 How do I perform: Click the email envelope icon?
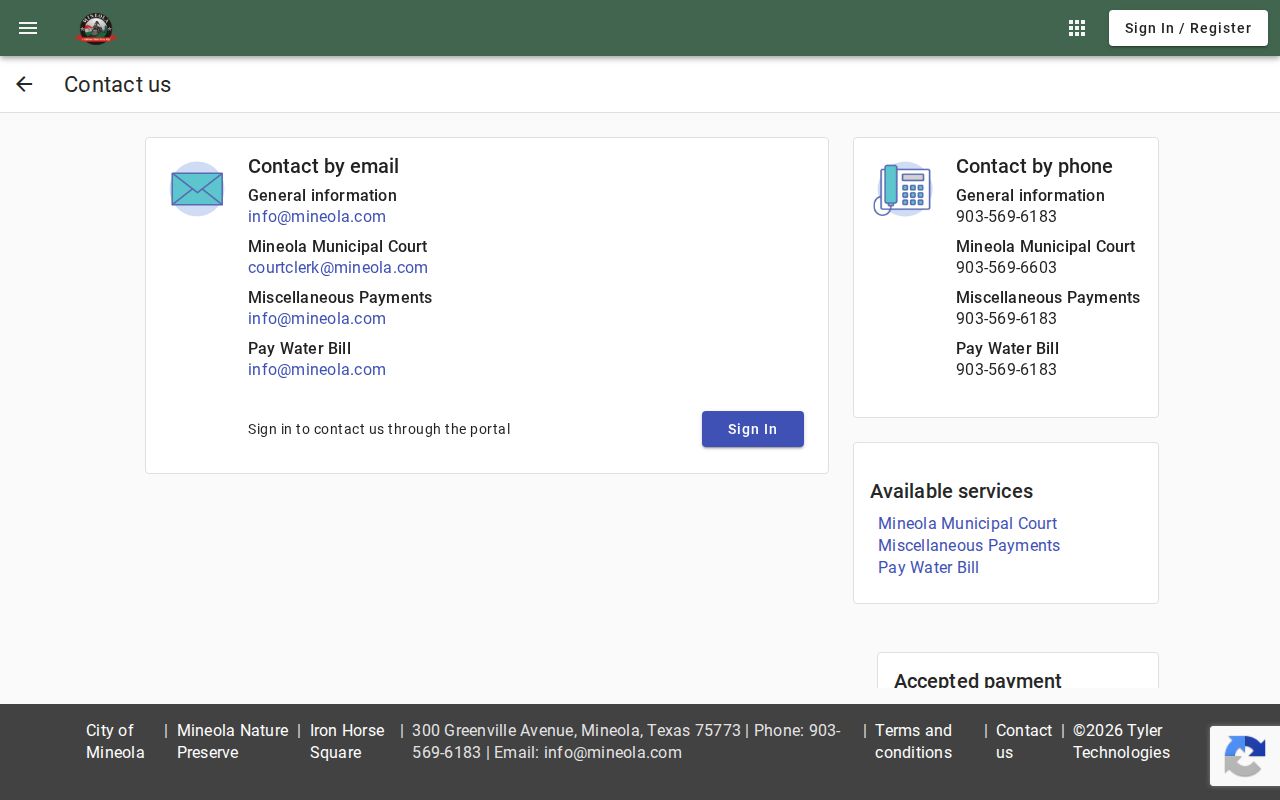(197, 189)
